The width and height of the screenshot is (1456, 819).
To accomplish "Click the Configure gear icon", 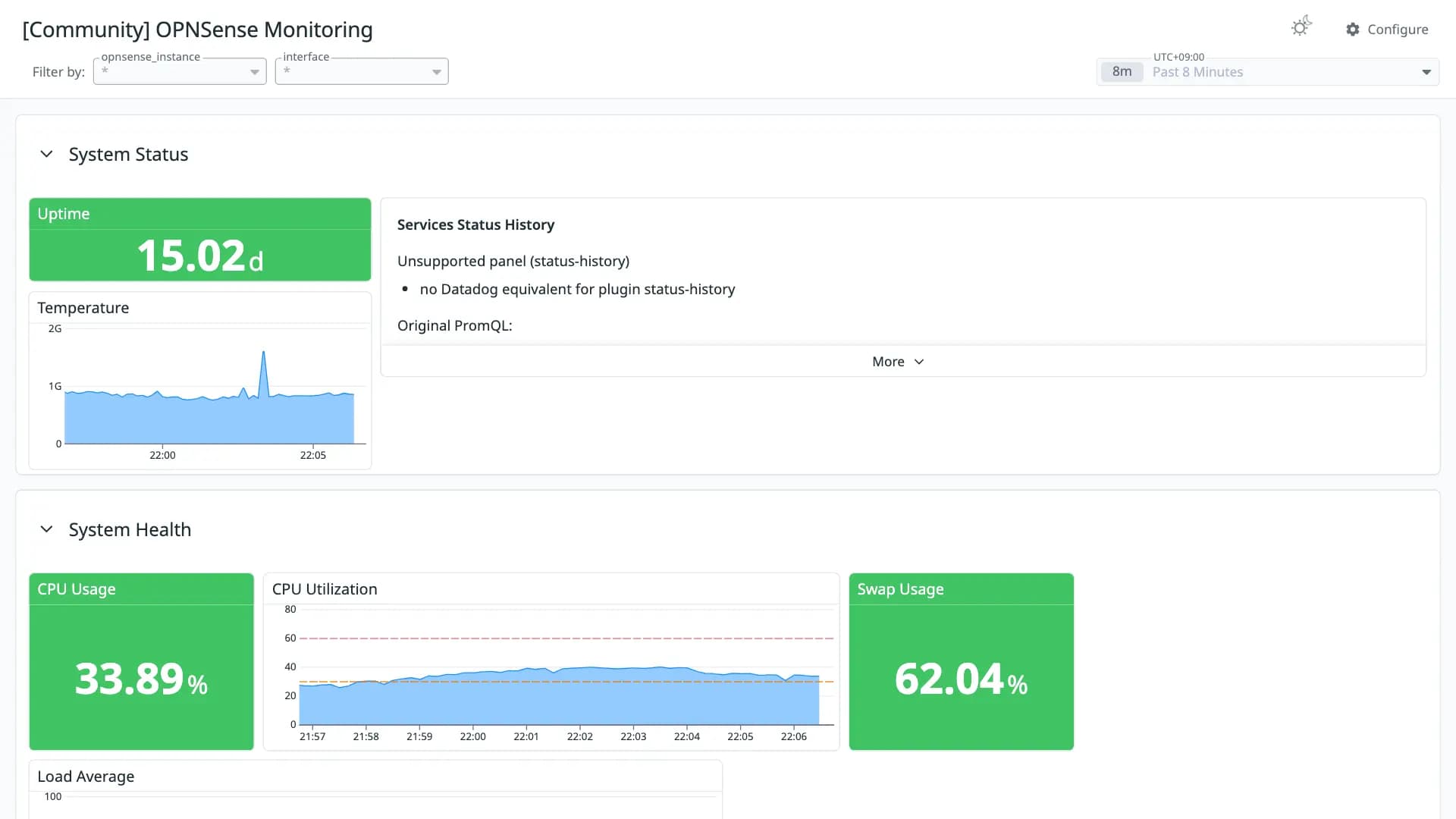I will pyautogui.click(x=1353, y=30).
